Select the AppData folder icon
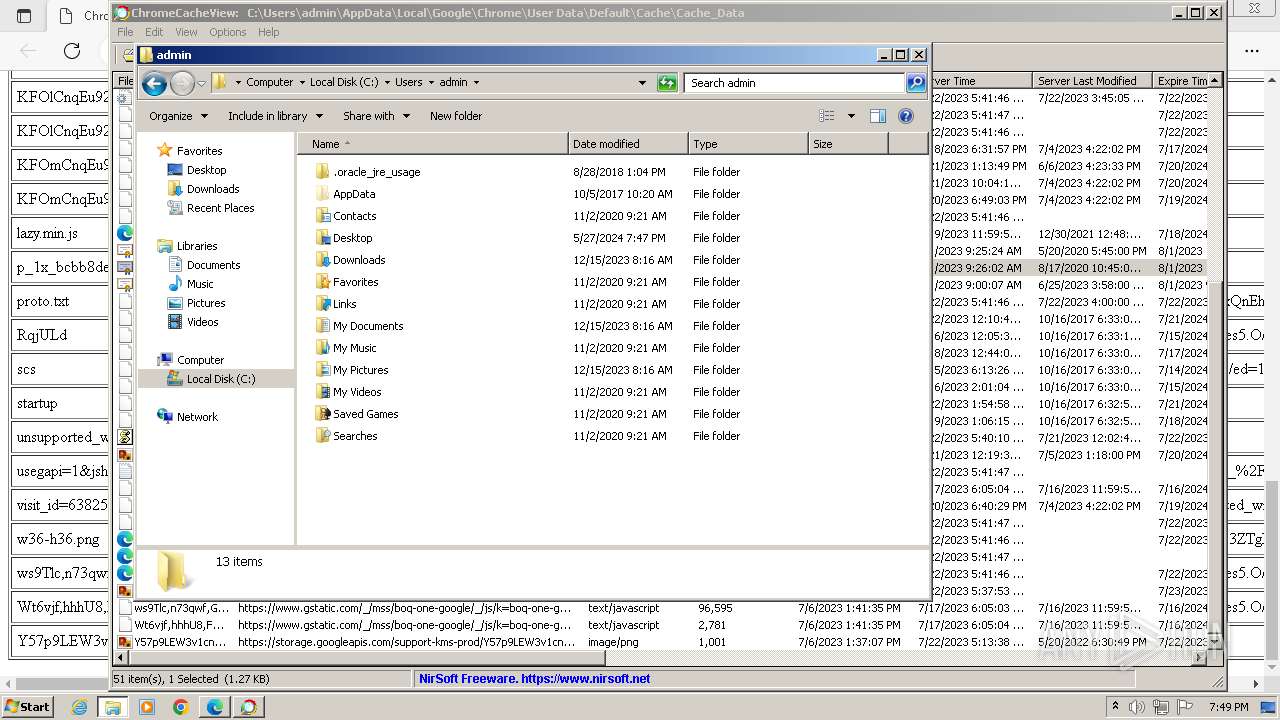Viewport: 1280px width, 720px height. tap(322, 194)
